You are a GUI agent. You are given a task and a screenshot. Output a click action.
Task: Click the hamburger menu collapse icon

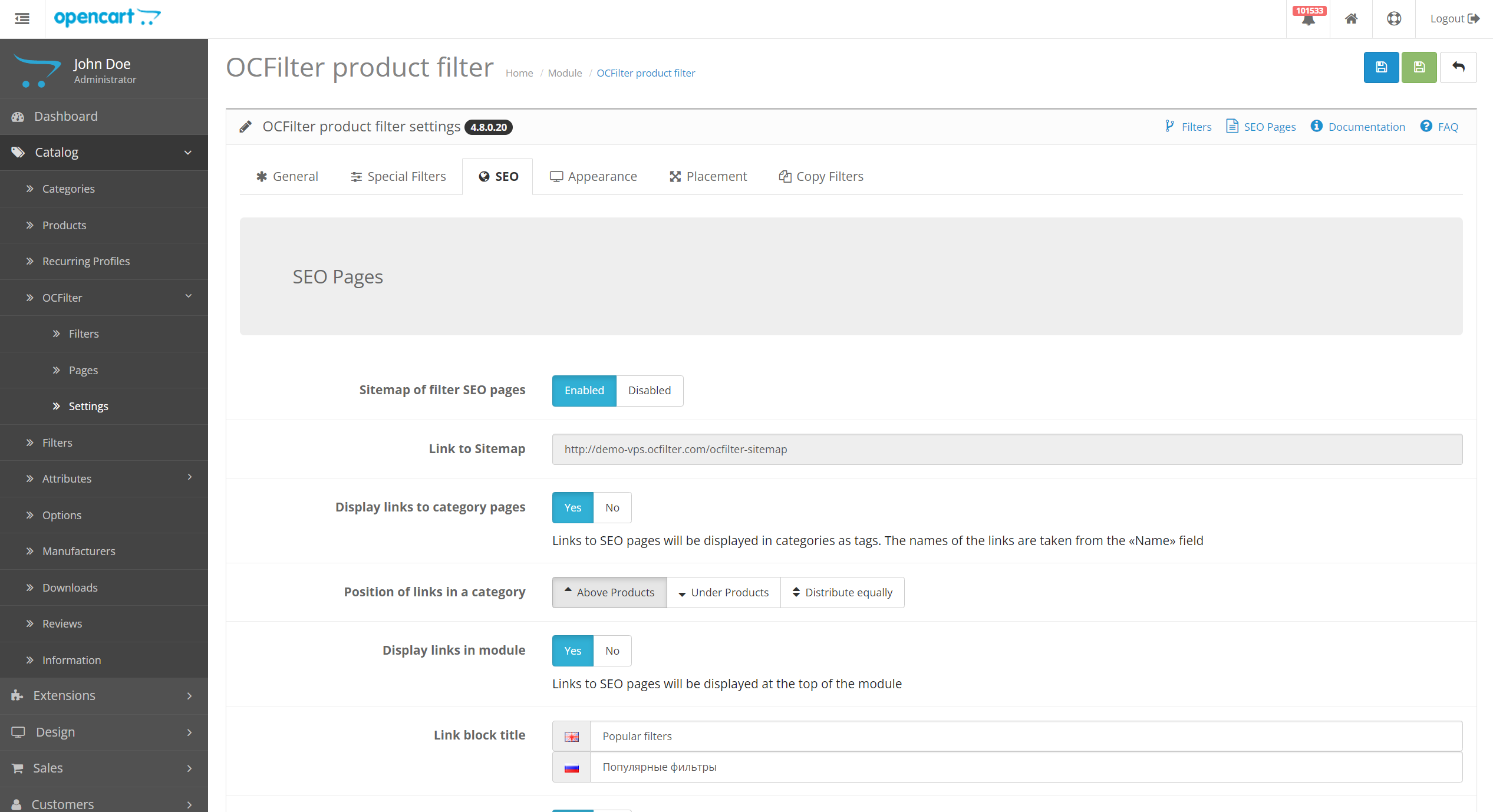click(x=22, y=19)
